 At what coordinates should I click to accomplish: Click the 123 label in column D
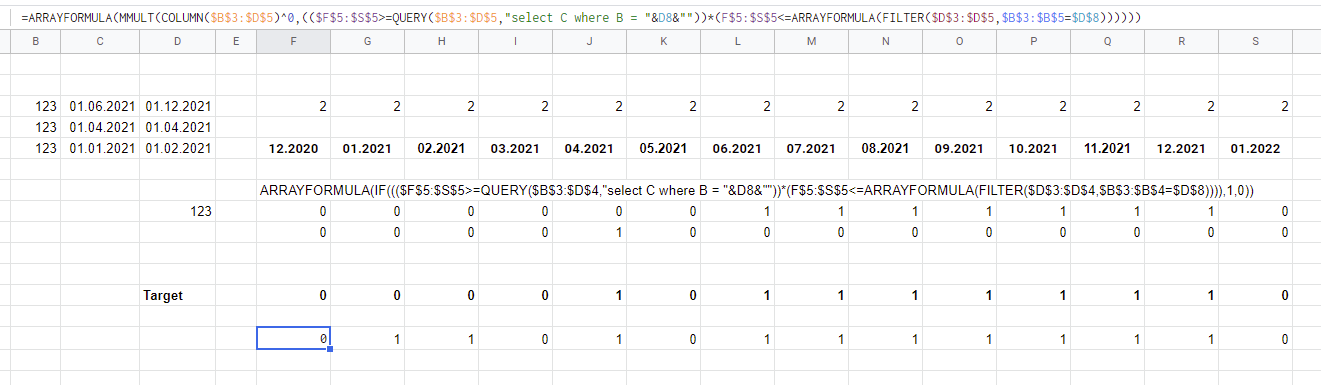click(x=177, y=211)
